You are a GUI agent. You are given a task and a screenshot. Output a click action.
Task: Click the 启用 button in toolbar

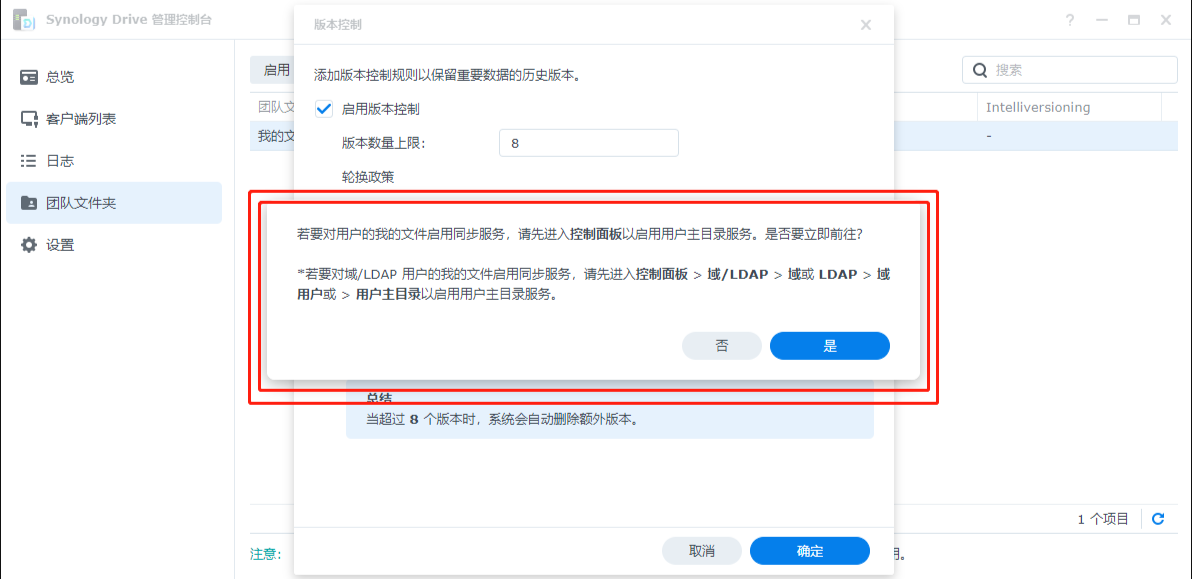pos(272,70)
